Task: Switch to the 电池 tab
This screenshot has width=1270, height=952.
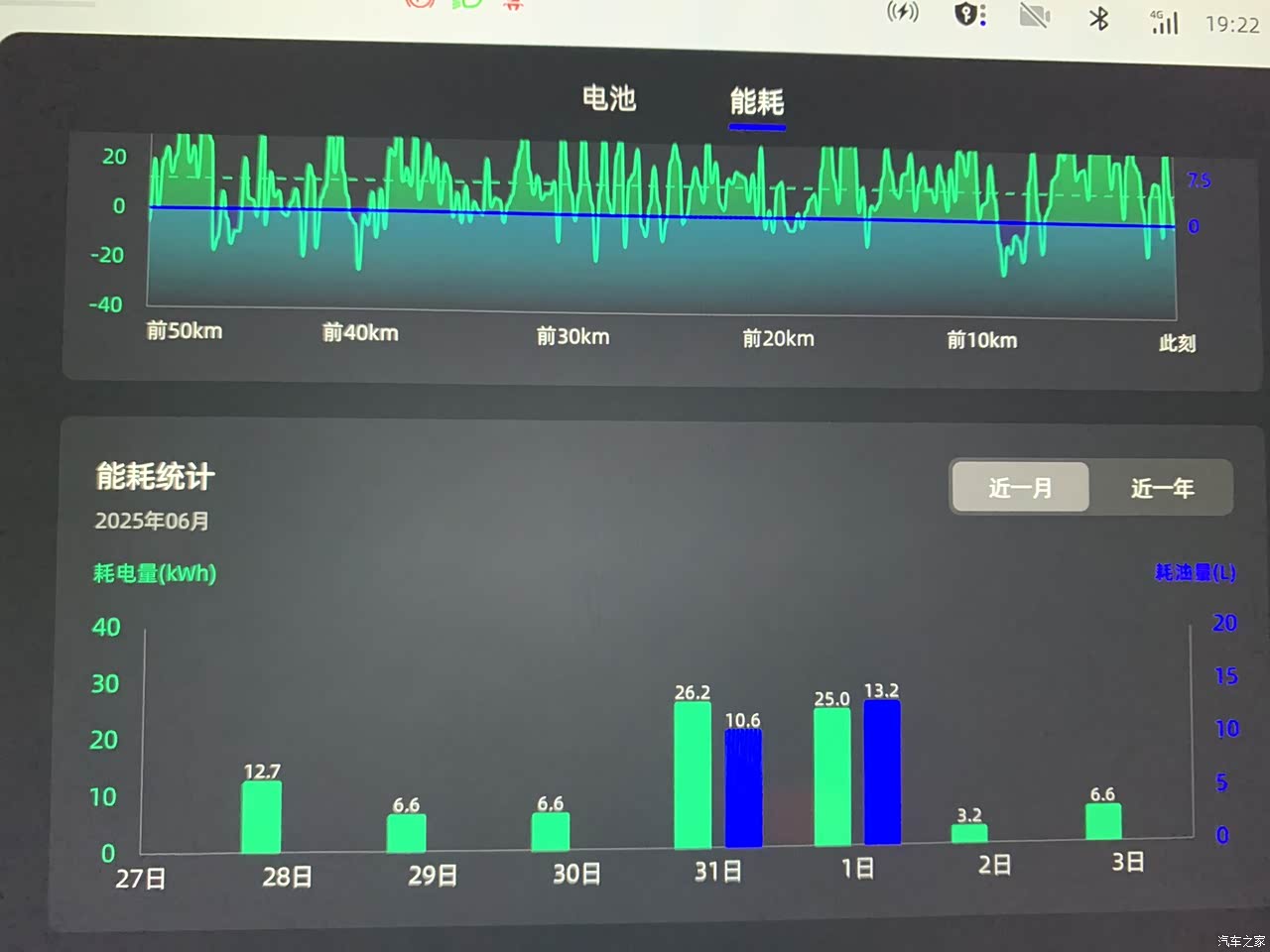Action: tap(608, 98)
